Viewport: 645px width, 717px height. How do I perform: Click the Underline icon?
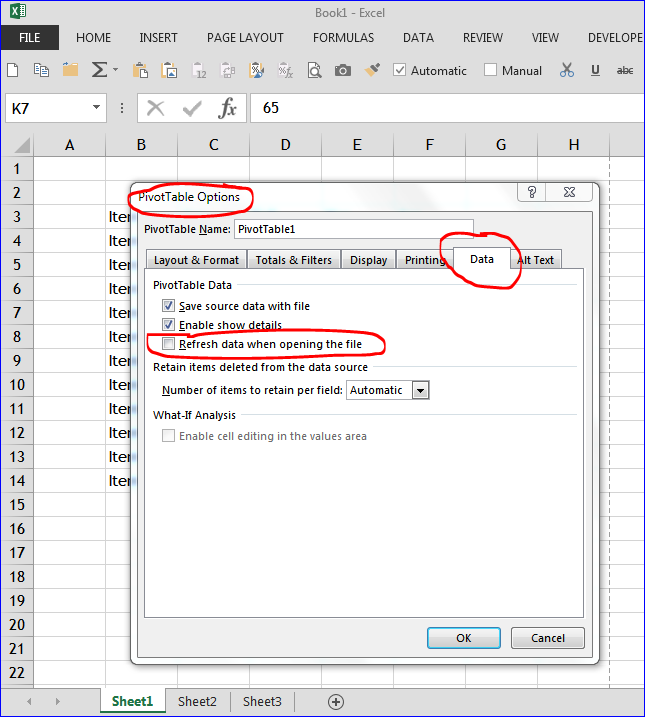pos(595,70)
